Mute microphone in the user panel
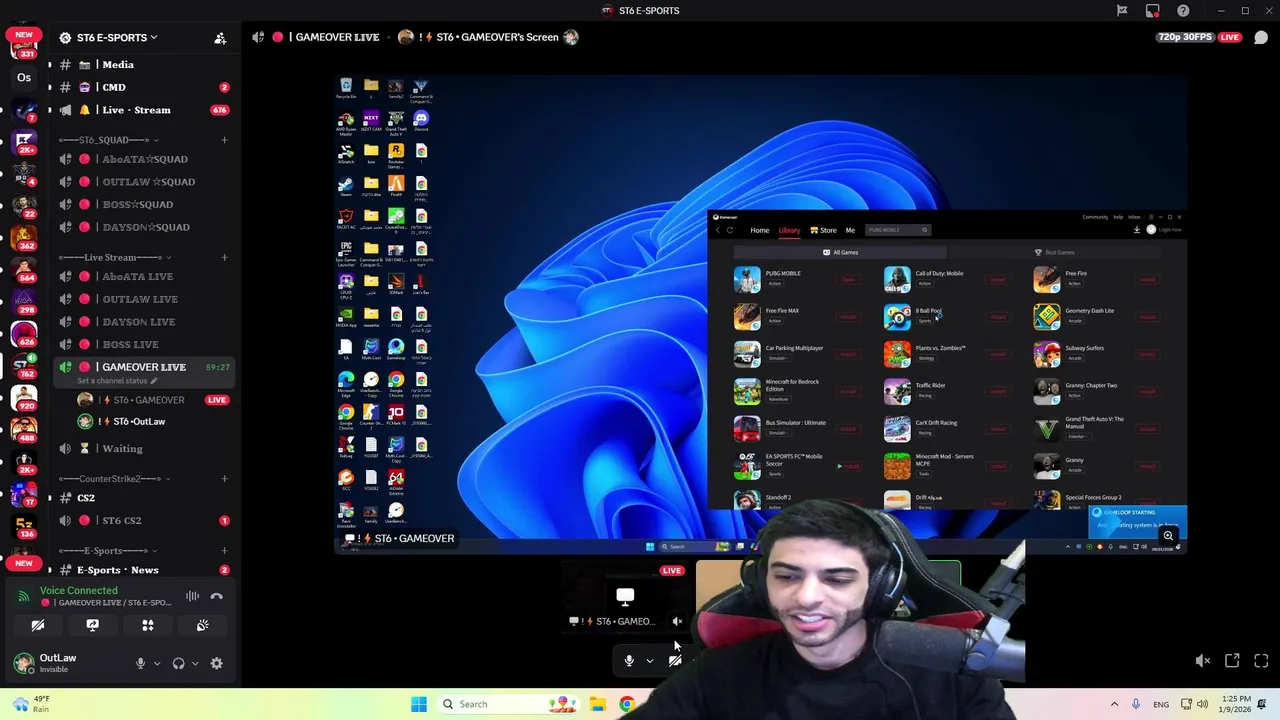Screen dimensions: 1280x720 (140, 663)
